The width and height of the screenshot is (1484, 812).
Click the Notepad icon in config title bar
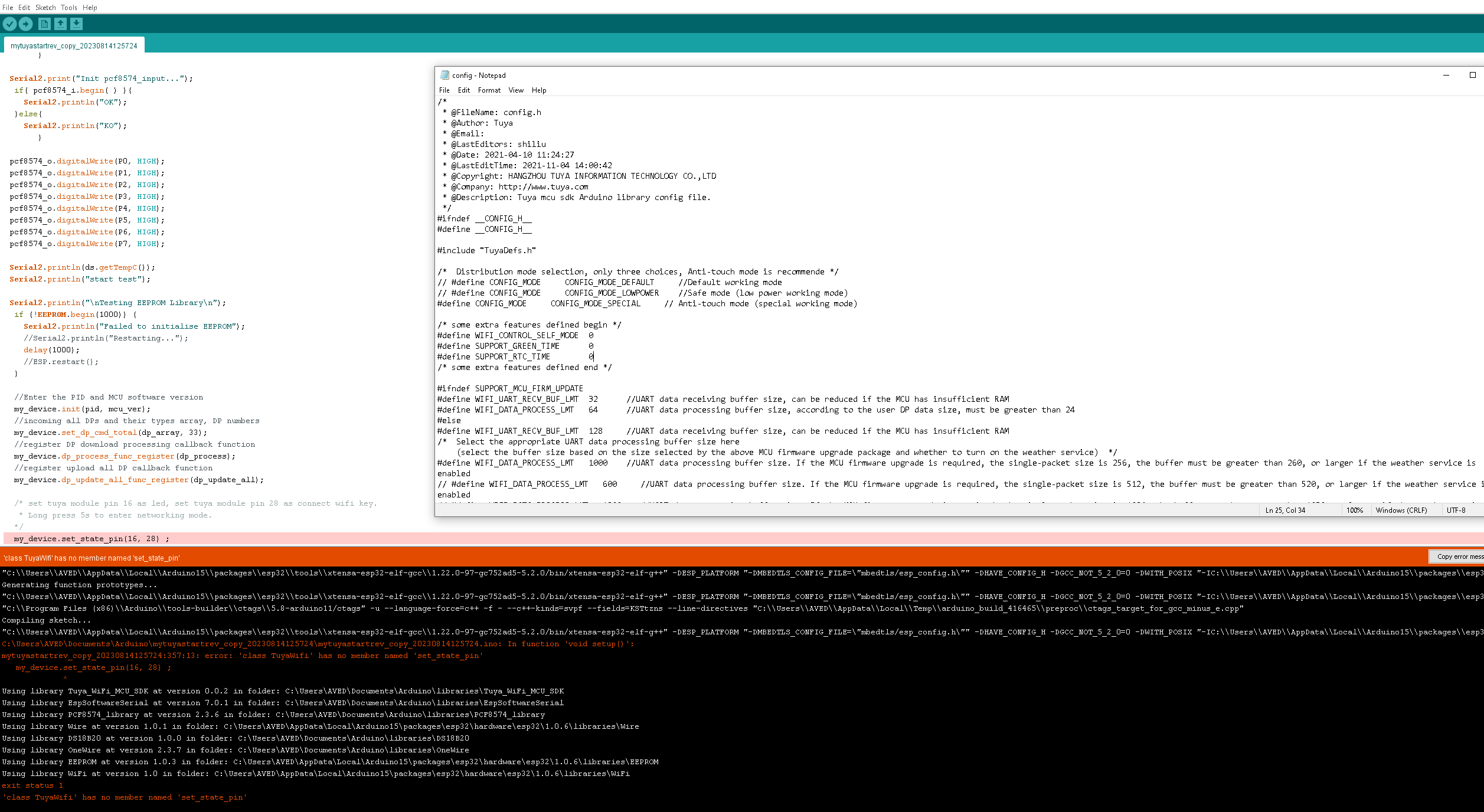point(444,75)
